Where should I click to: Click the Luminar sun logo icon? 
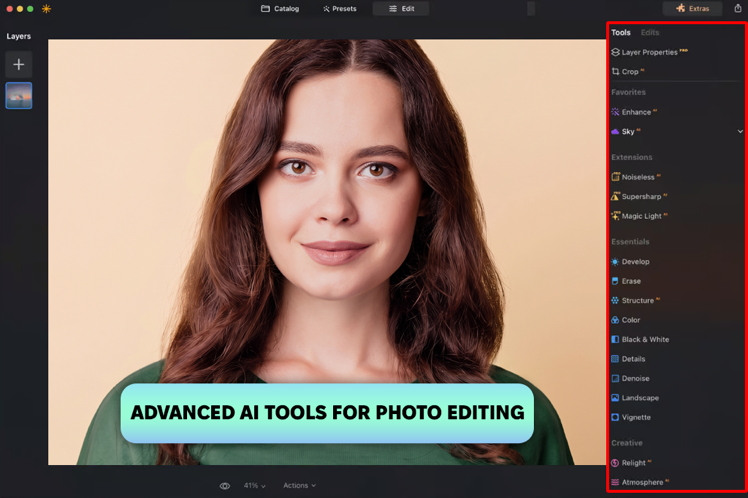pos(46,9)
